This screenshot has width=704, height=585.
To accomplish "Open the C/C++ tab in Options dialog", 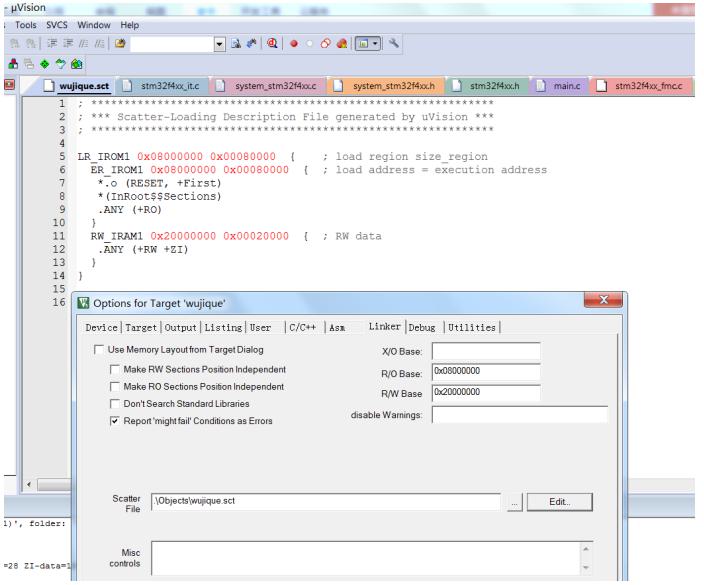I will pos(302,328).
